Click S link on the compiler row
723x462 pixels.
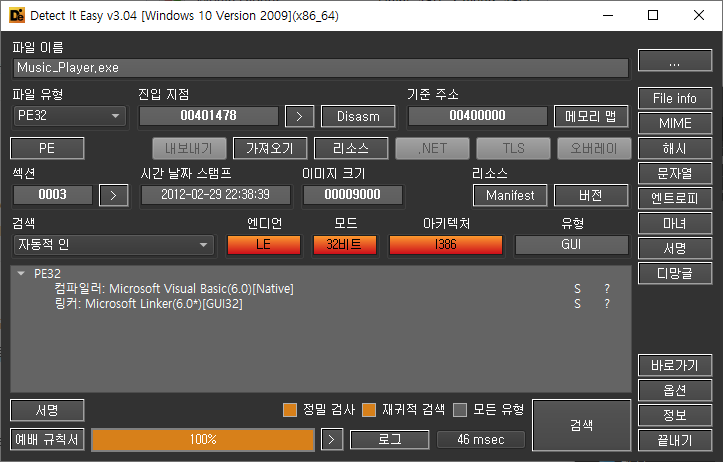[x=577, y=289]
